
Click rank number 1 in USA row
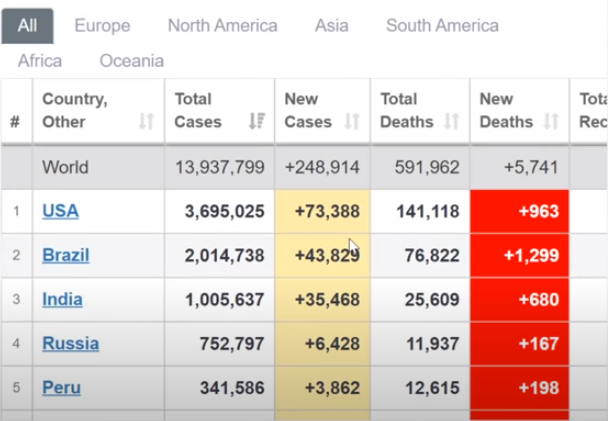[16, 211]
